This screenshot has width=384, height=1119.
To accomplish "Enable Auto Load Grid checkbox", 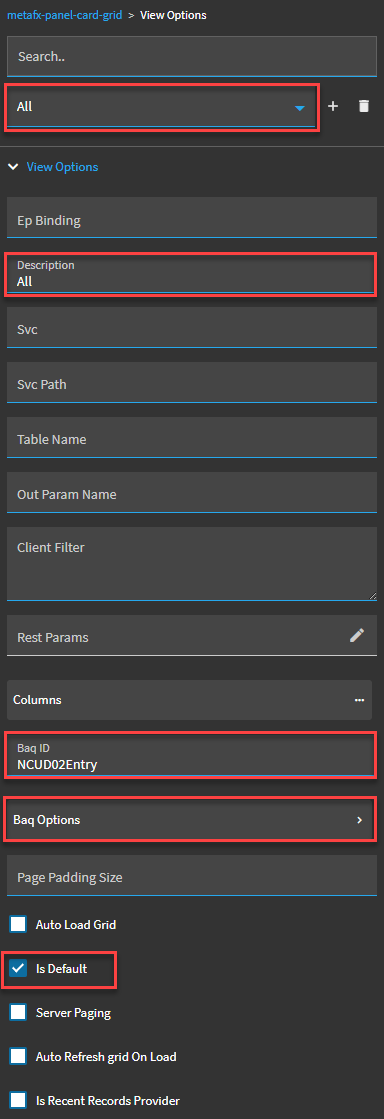I will click(x=19, y=925).
